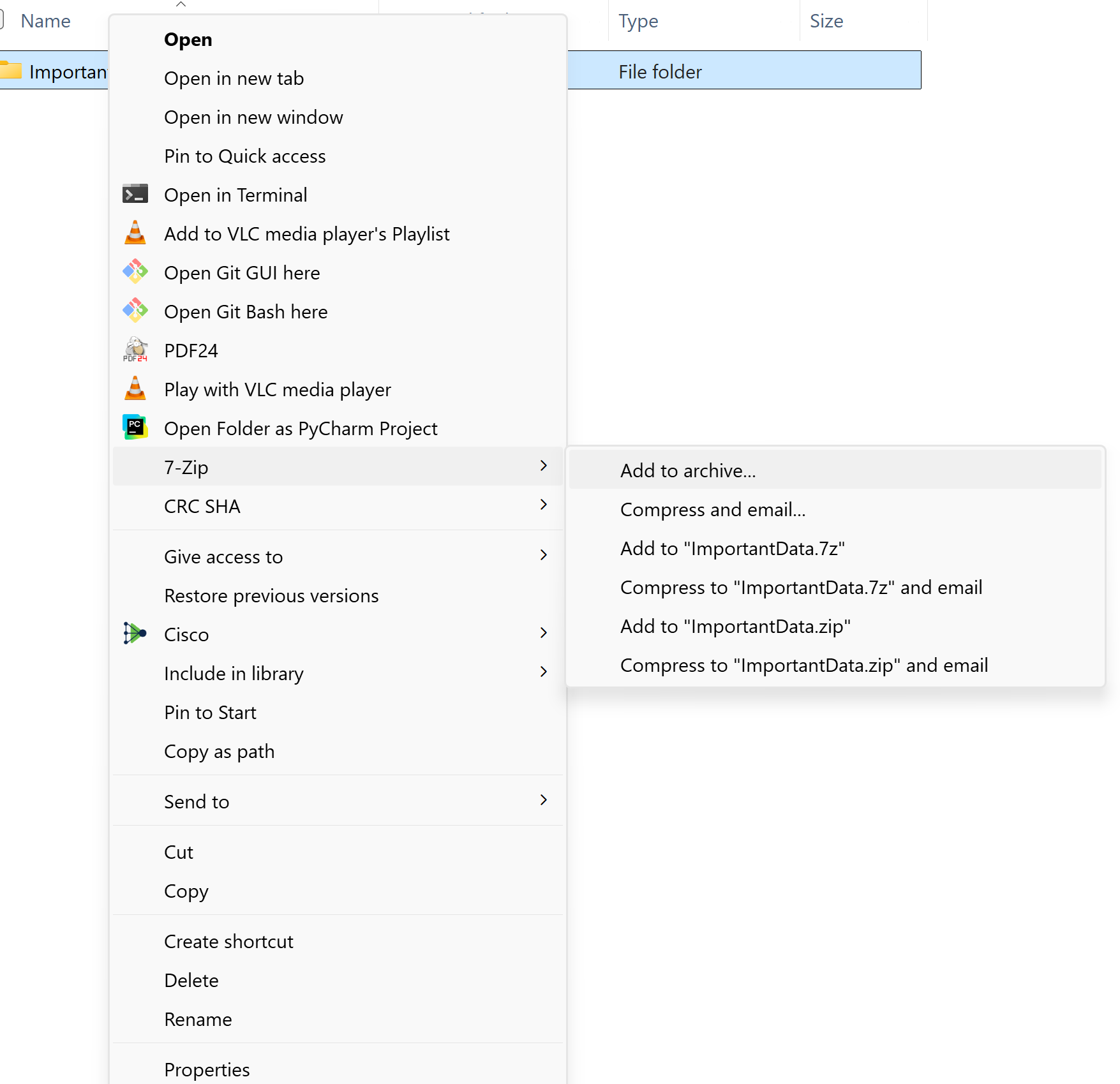The image size is (1120, 1084).
Task: Select Add to "ImportantData.zip"
Action: coord(735,627)
